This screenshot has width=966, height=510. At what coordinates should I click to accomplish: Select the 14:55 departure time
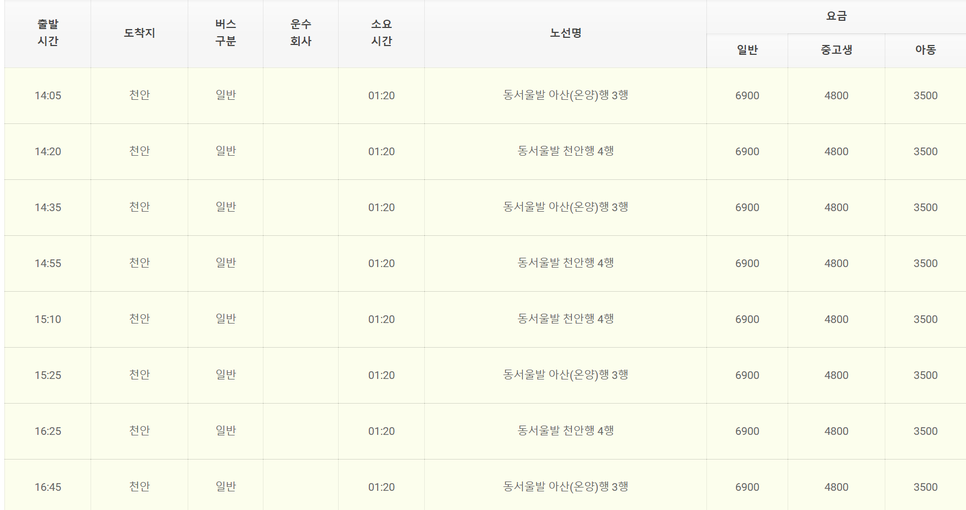pyautogui.click(x=47, y=264)
